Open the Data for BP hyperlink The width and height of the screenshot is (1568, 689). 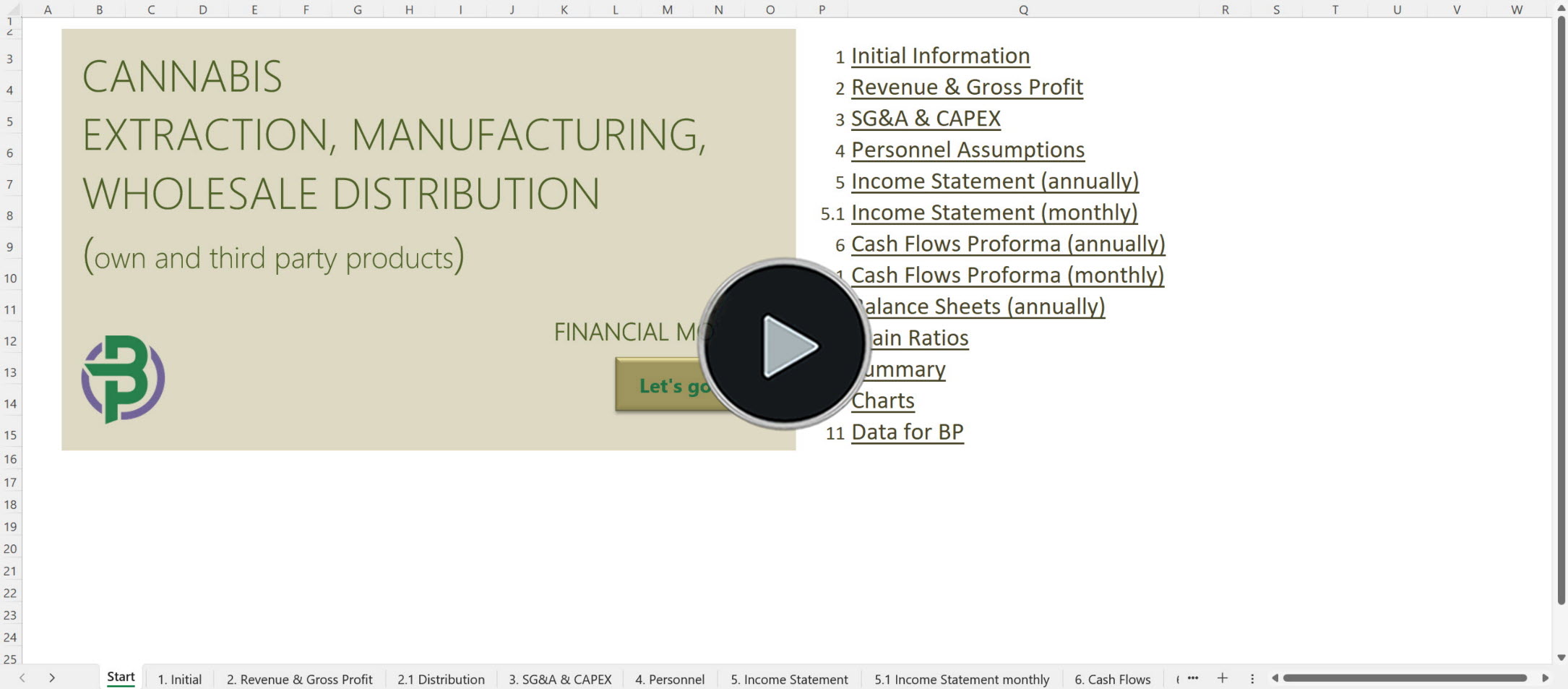click(908, 432)
